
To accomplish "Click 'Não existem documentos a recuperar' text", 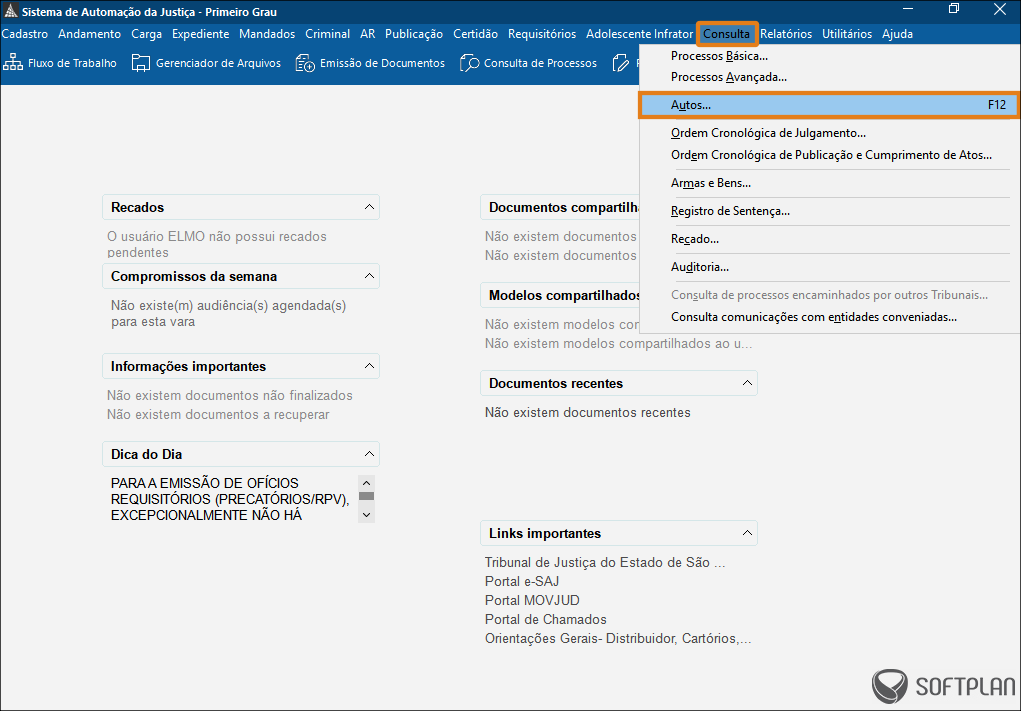I will coord(218,415).
